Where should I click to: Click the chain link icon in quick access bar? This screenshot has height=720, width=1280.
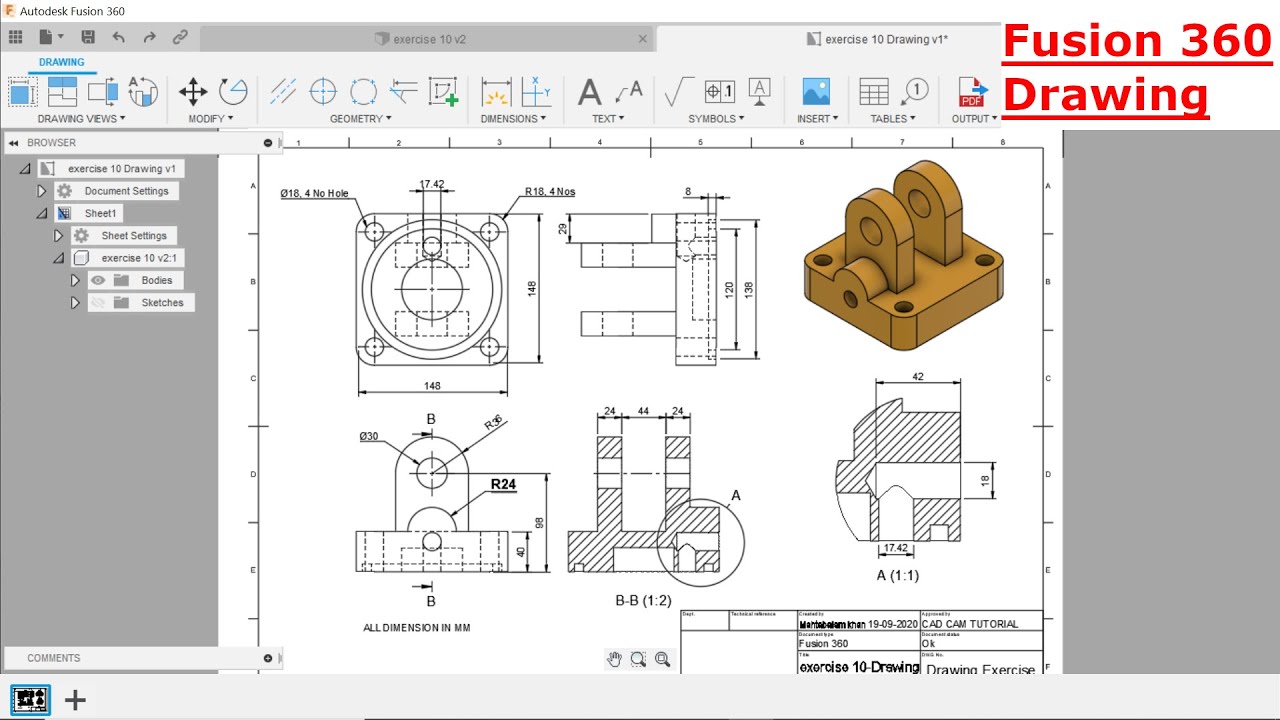pos(180,37)
